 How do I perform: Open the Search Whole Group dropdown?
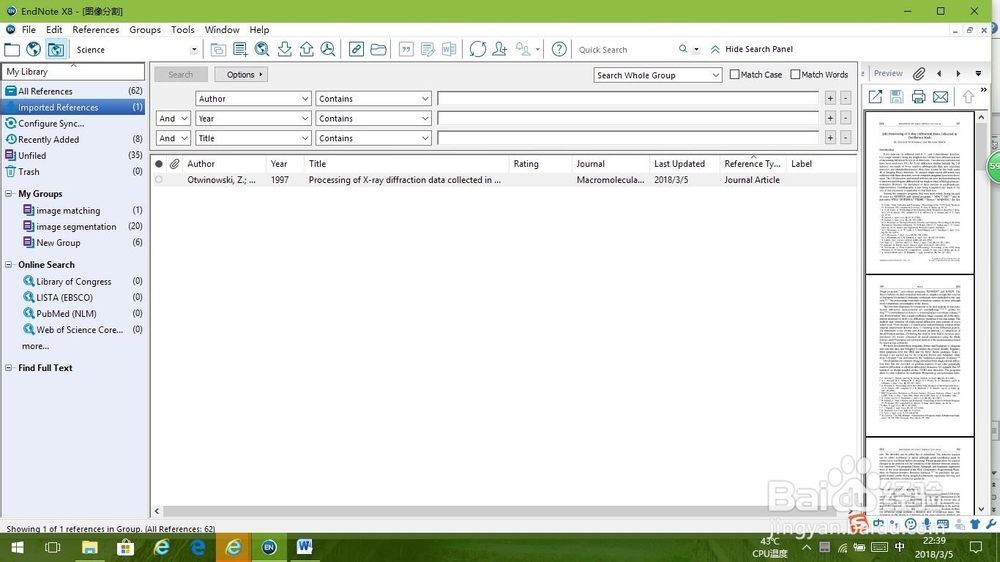tap(658, 75)
